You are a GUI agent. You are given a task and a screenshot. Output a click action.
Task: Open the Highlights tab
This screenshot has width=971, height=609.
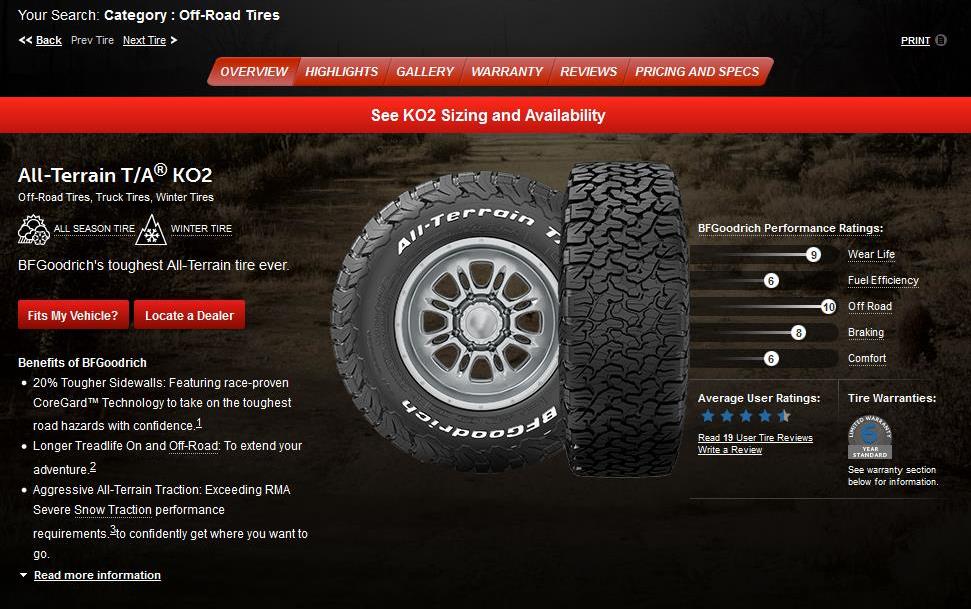point(341,71)
